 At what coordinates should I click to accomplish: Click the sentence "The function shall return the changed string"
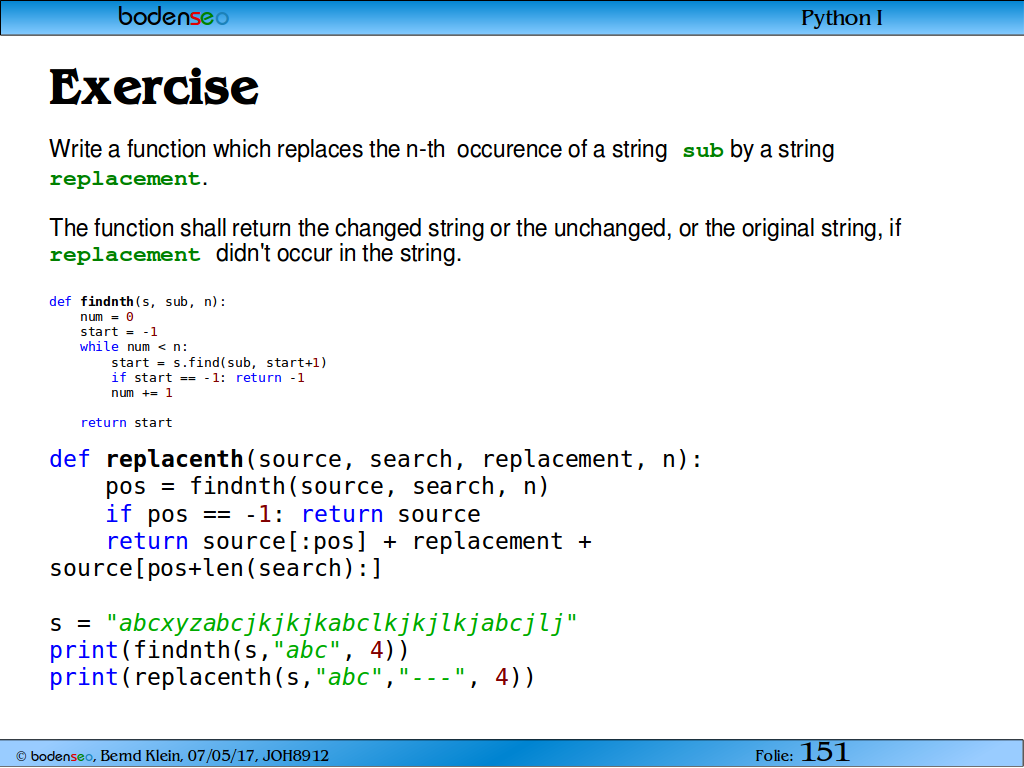266,228
